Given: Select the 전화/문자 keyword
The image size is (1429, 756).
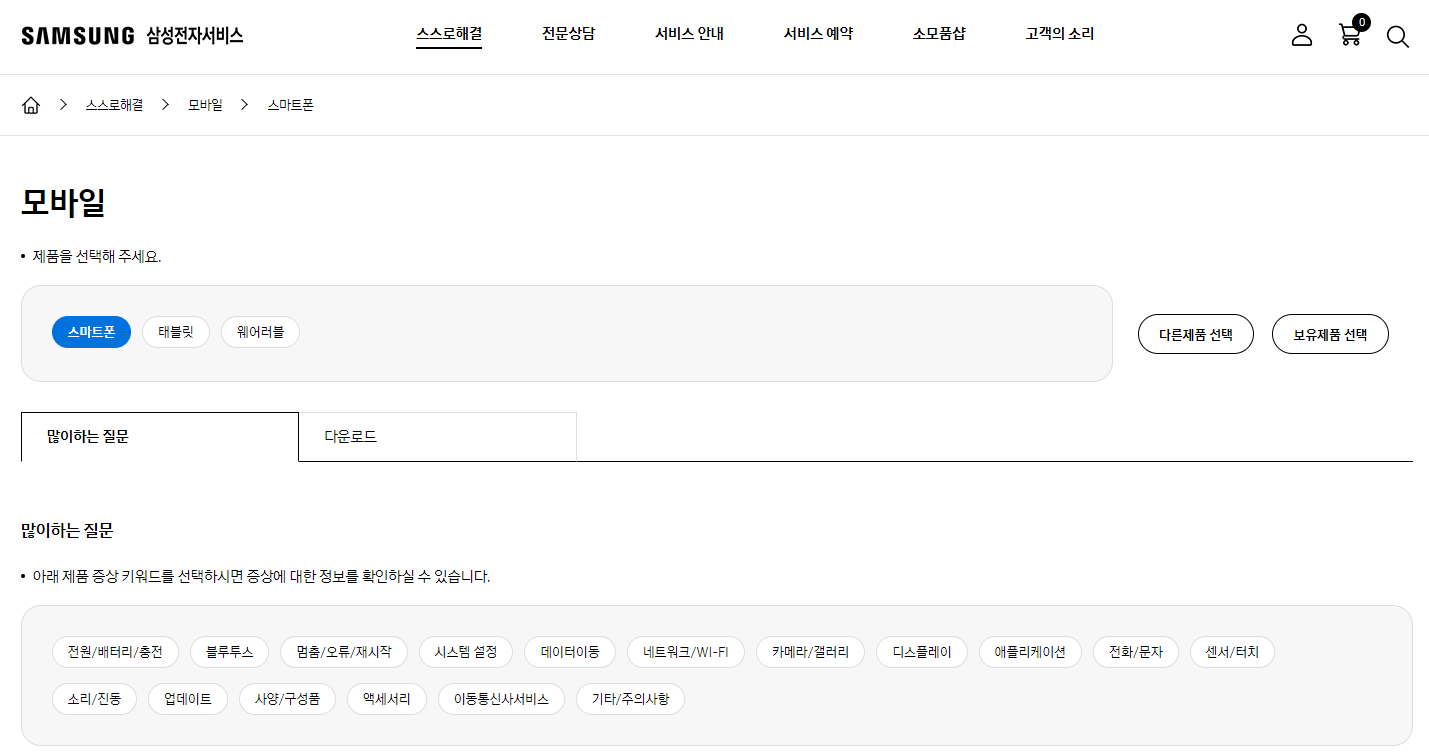Looking at the screenshot, I should tap(1137, 652).
